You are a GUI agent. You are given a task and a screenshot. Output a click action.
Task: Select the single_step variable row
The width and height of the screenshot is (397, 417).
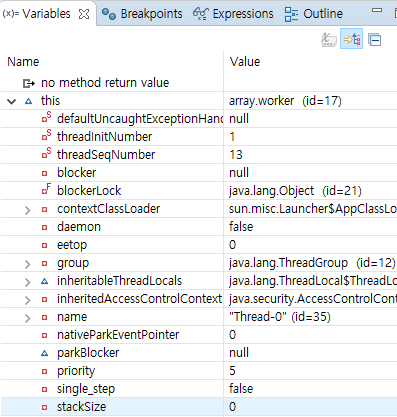point(199,389)
